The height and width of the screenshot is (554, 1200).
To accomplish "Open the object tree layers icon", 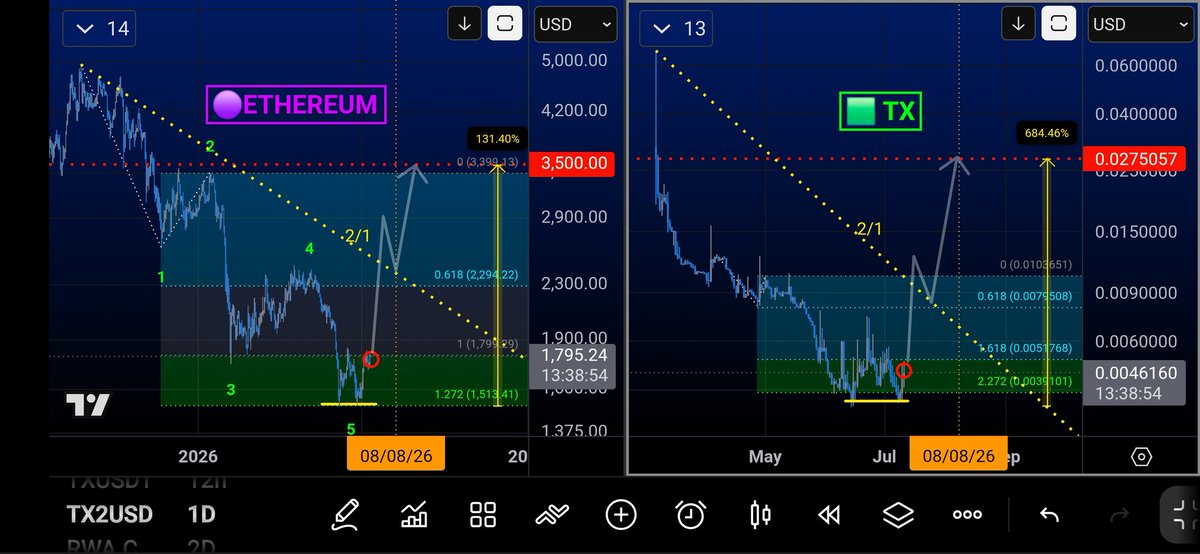I will tap(898, 515).
